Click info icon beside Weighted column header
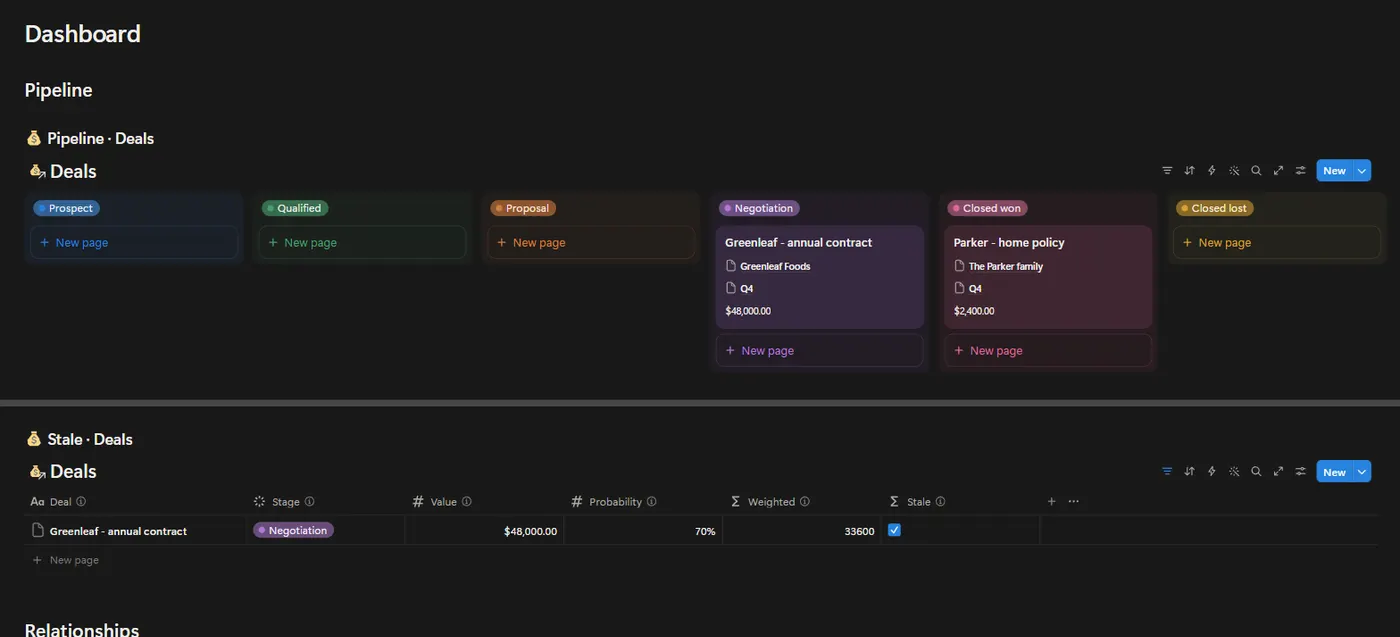Screen dimensions: 1400x637 point(804,502)
